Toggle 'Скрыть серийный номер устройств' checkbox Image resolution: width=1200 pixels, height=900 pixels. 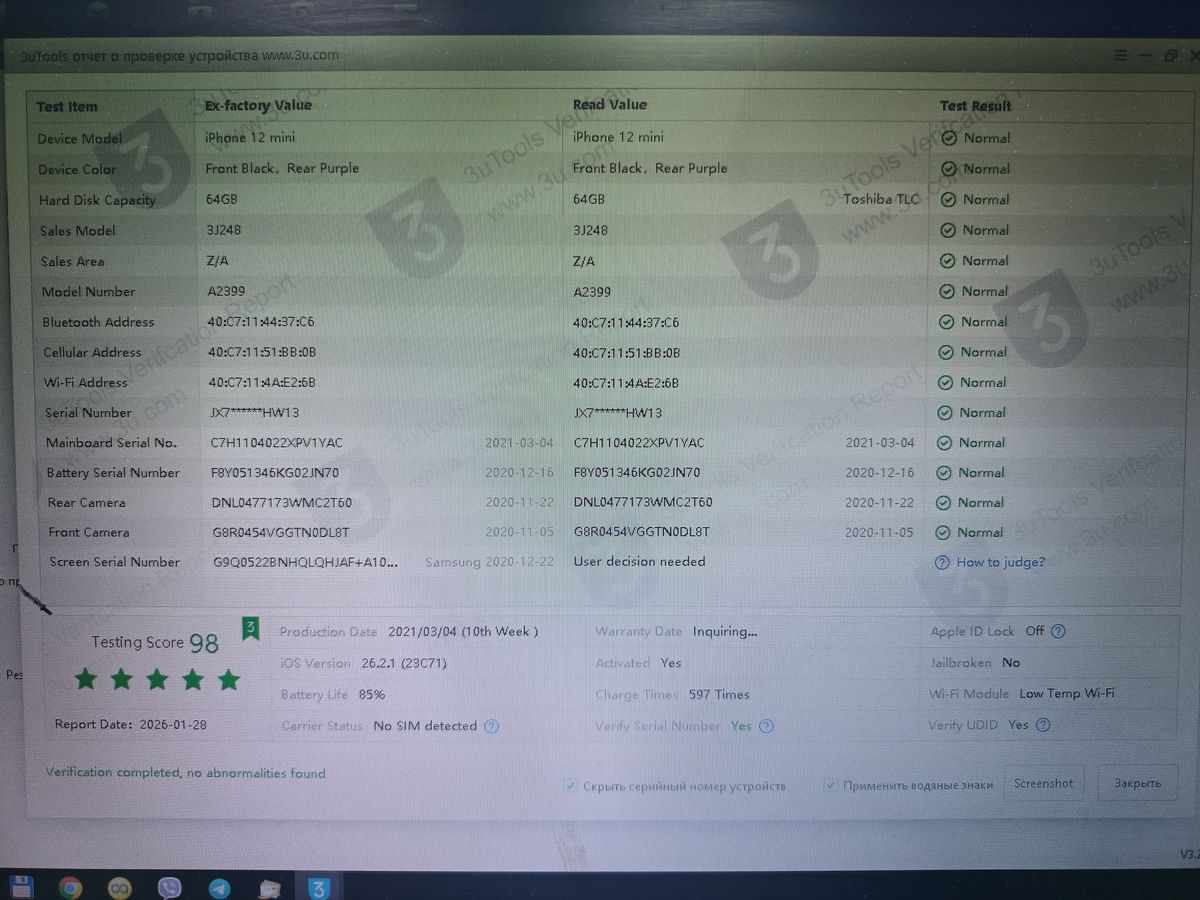click(571, 786)
